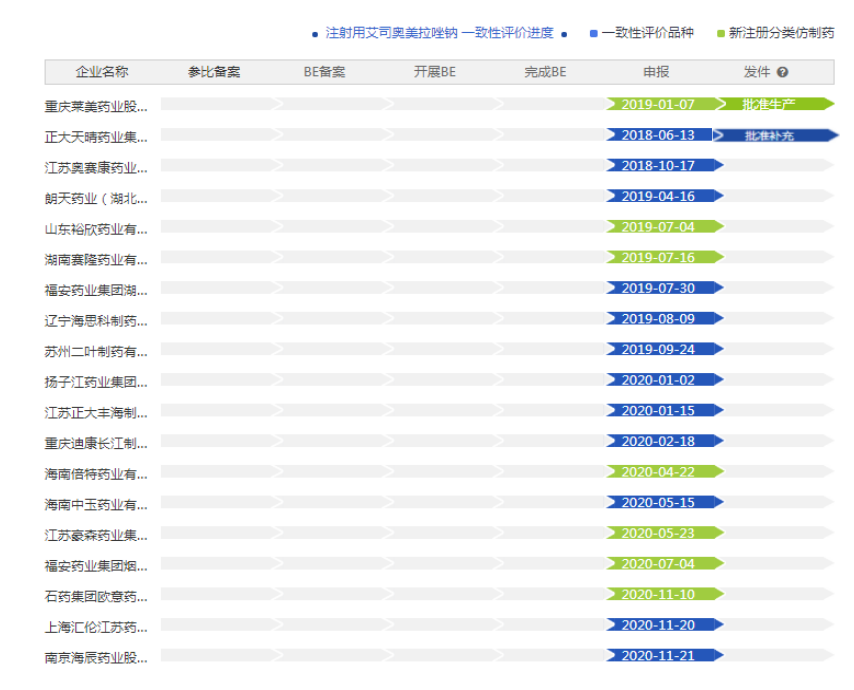Click the blue 批准补充 status bar
The height and width of the screenshot is (690, 854).
pos(776,135)
